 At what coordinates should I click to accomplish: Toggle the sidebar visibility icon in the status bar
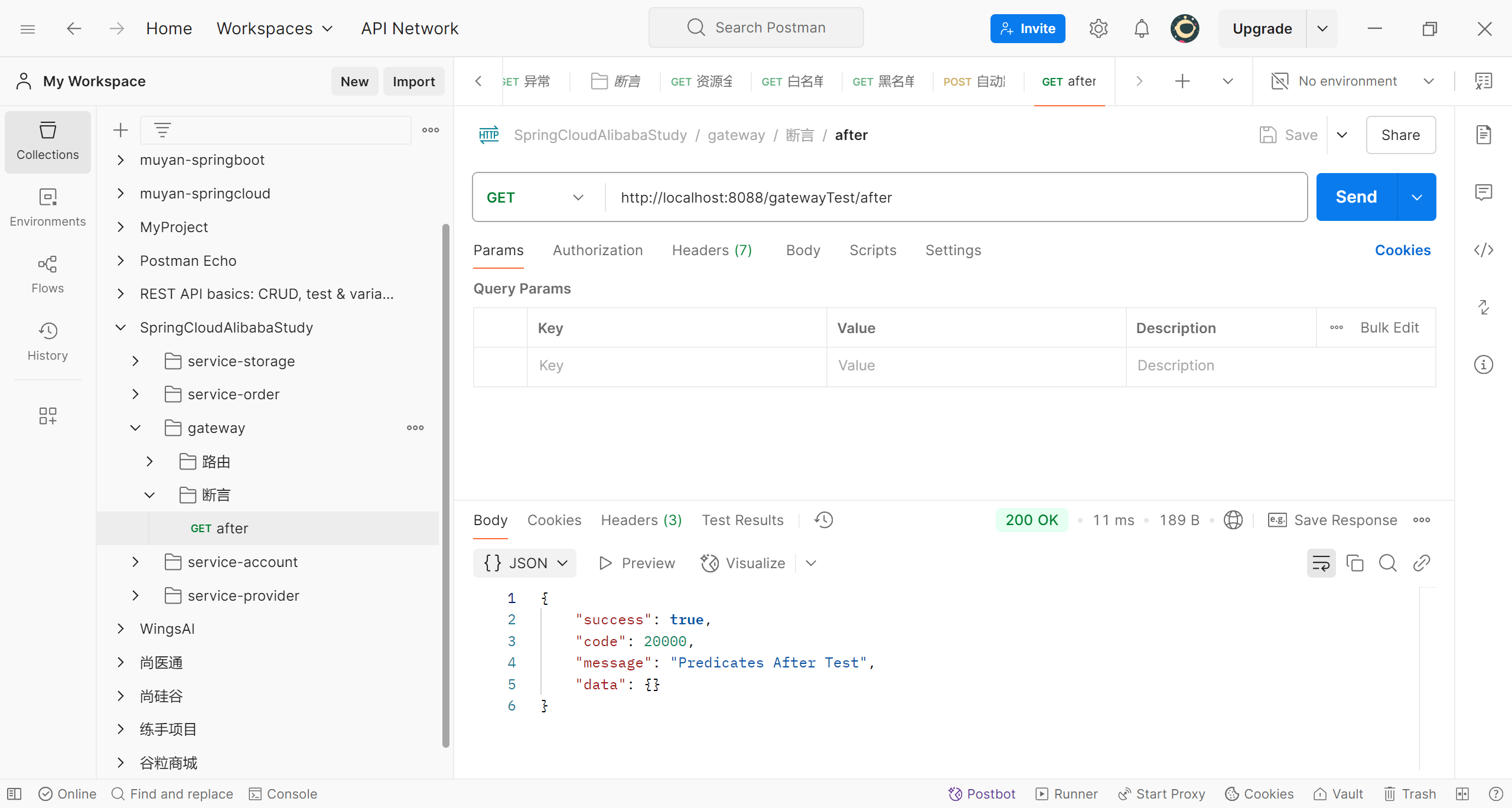[x=14, y=794]
